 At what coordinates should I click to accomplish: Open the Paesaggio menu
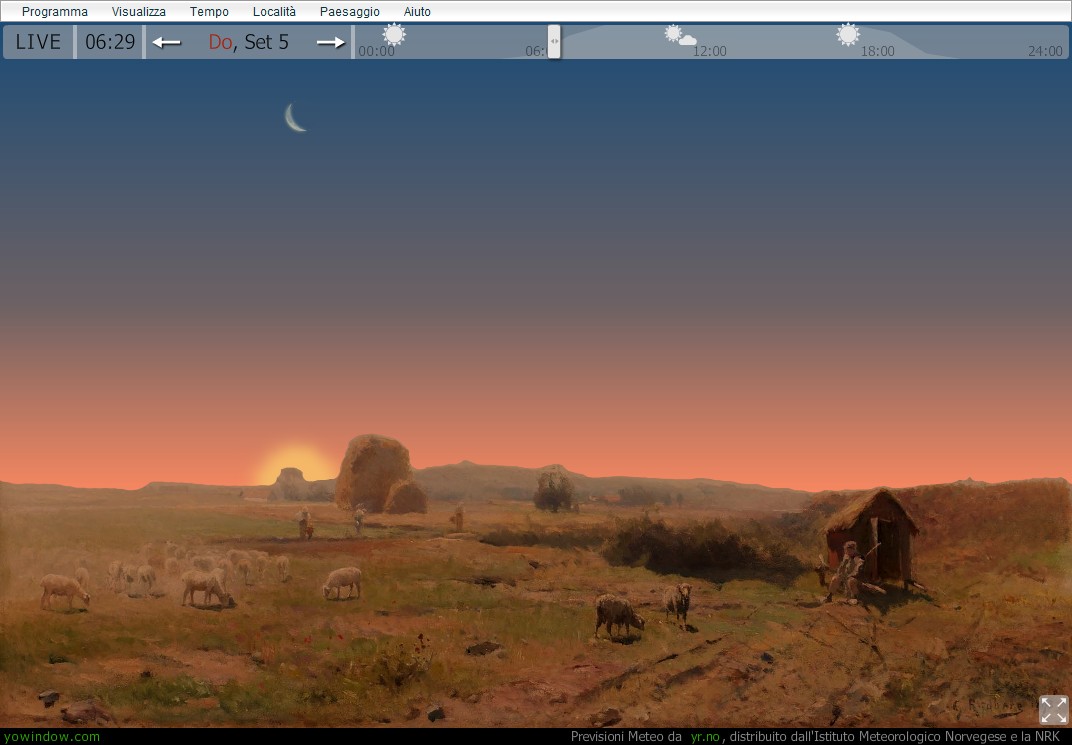(x=349, y=12)
